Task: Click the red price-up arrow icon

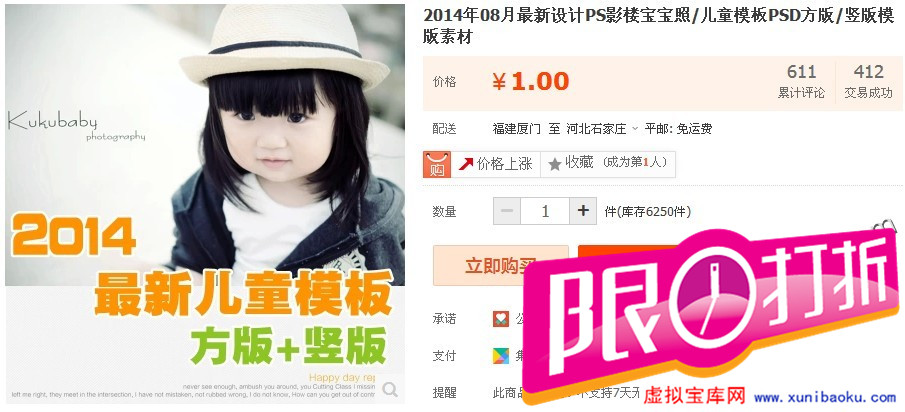Action: pyautogui.click(x=465, y=164)
